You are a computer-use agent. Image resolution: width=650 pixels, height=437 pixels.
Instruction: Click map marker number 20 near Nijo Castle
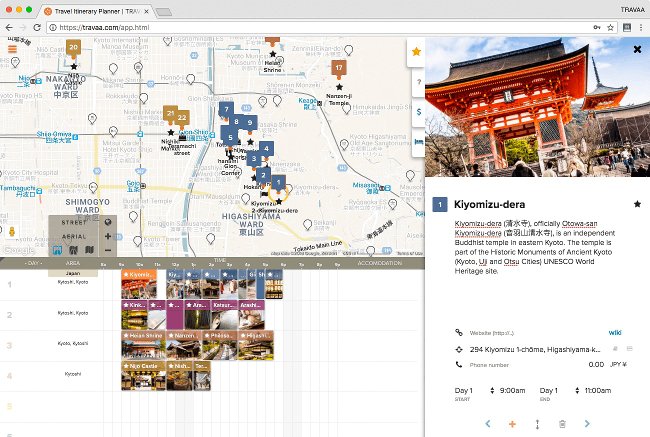point(73,48)
